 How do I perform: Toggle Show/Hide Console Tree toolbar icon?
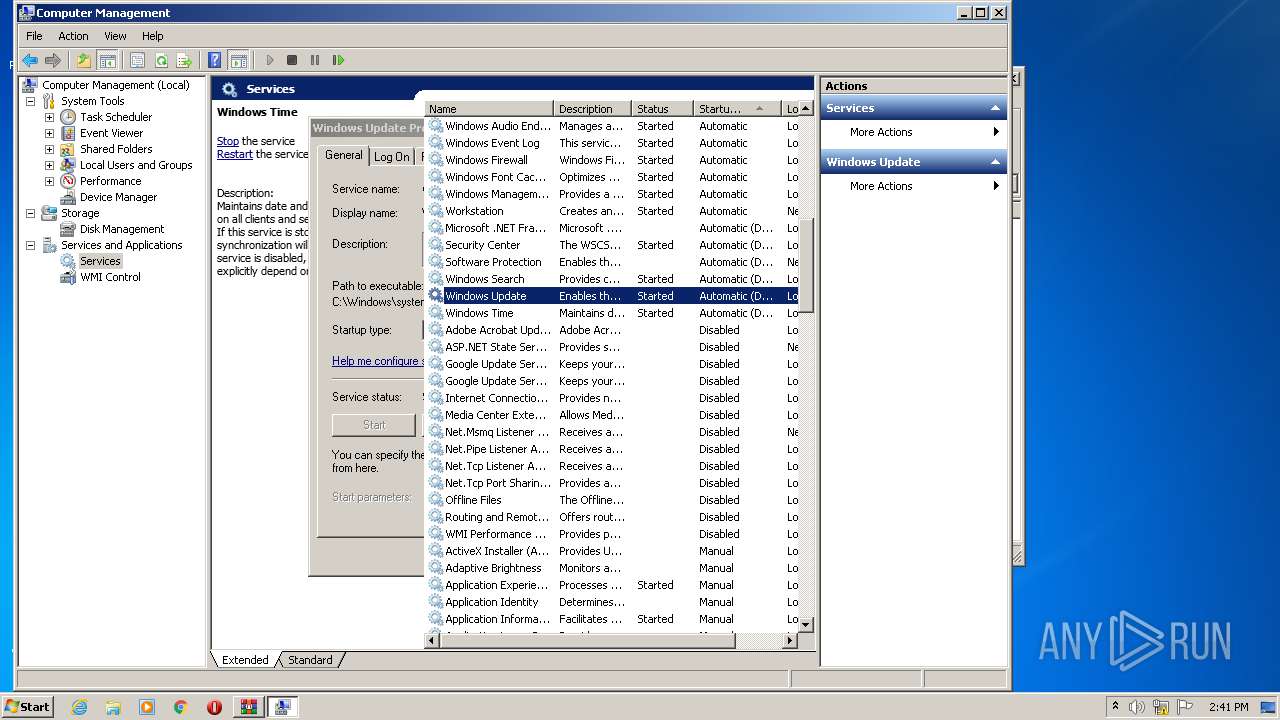click(107, 60)
